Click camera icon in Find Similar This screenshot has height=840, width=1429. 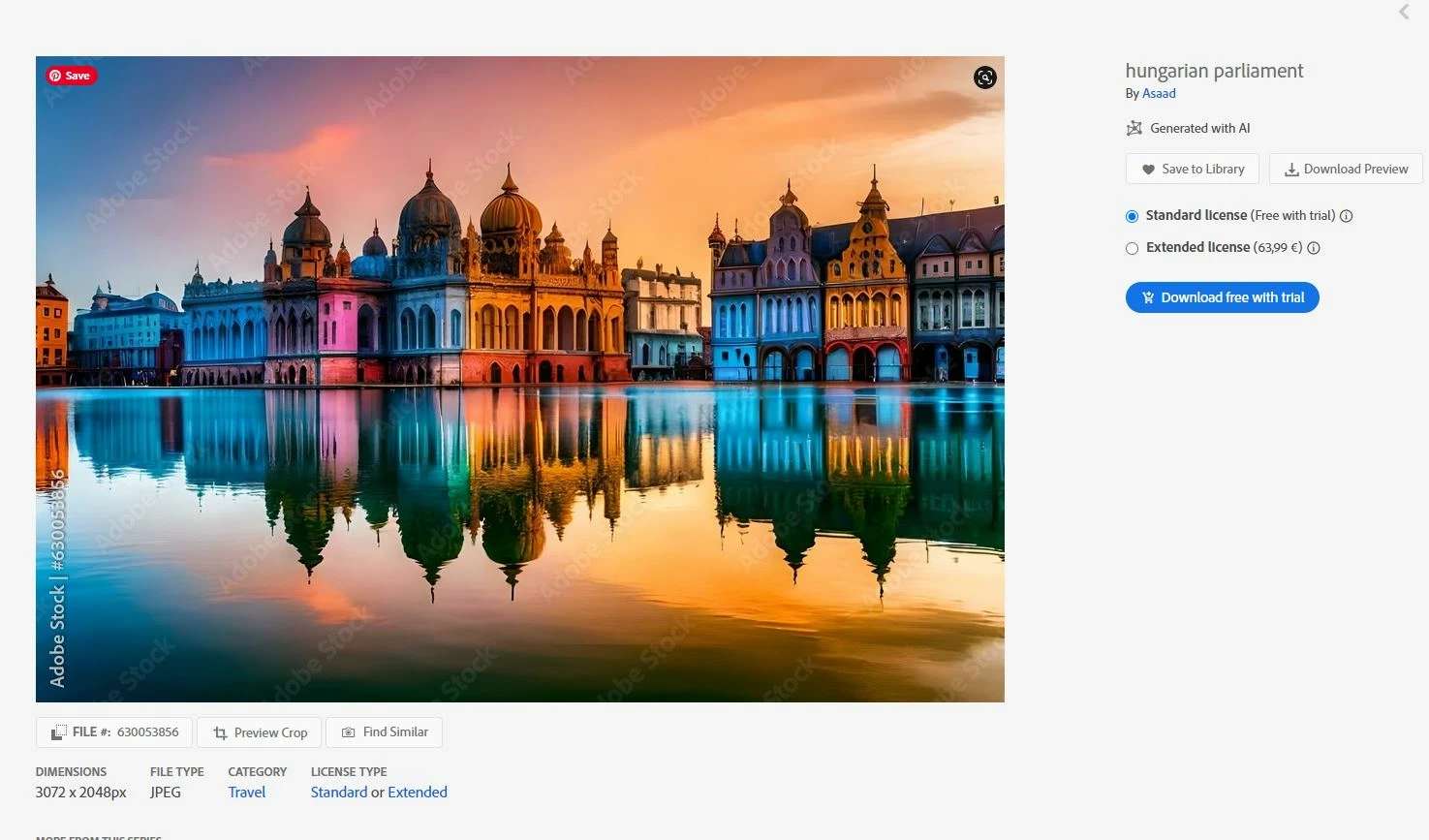[348, 732]
